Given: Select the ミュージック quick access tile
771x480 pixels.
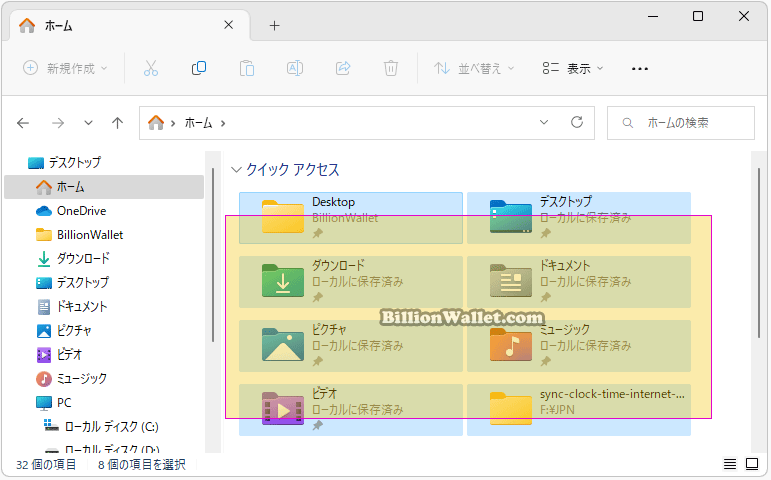Looking at the screenshot, I should (579, 346).
